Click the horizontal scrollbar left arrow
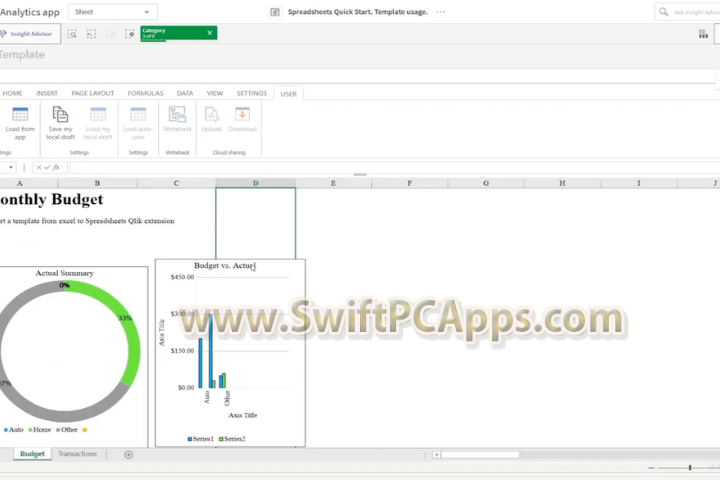720x480 pixels. point(436,455)
